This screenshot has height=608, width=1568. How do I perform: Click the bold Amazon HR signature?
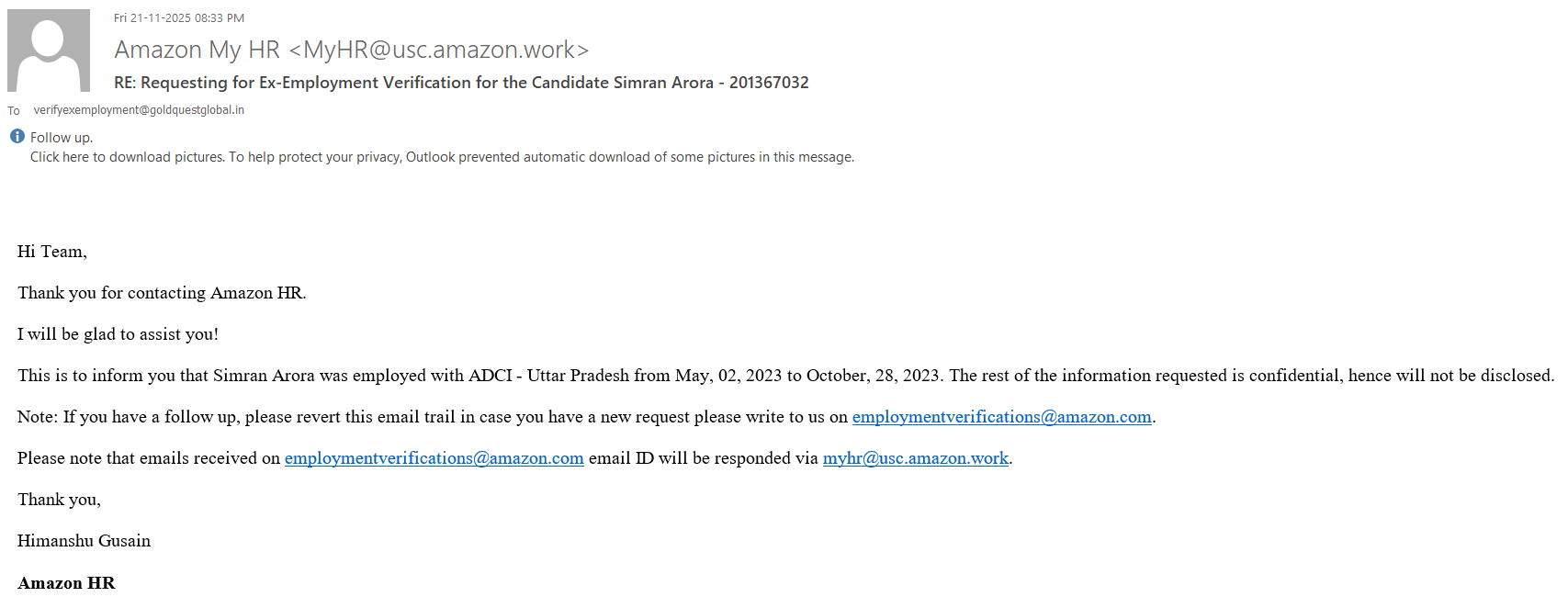pos(66,583)
